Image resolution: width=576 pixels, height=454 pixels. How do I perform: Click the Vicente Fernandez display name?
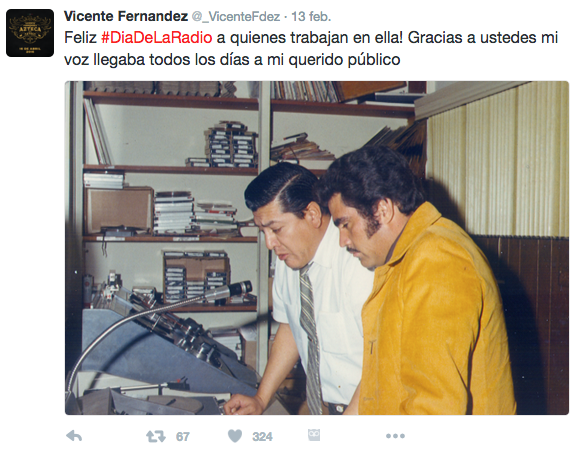pyautogui.click(x=126, y=16)
